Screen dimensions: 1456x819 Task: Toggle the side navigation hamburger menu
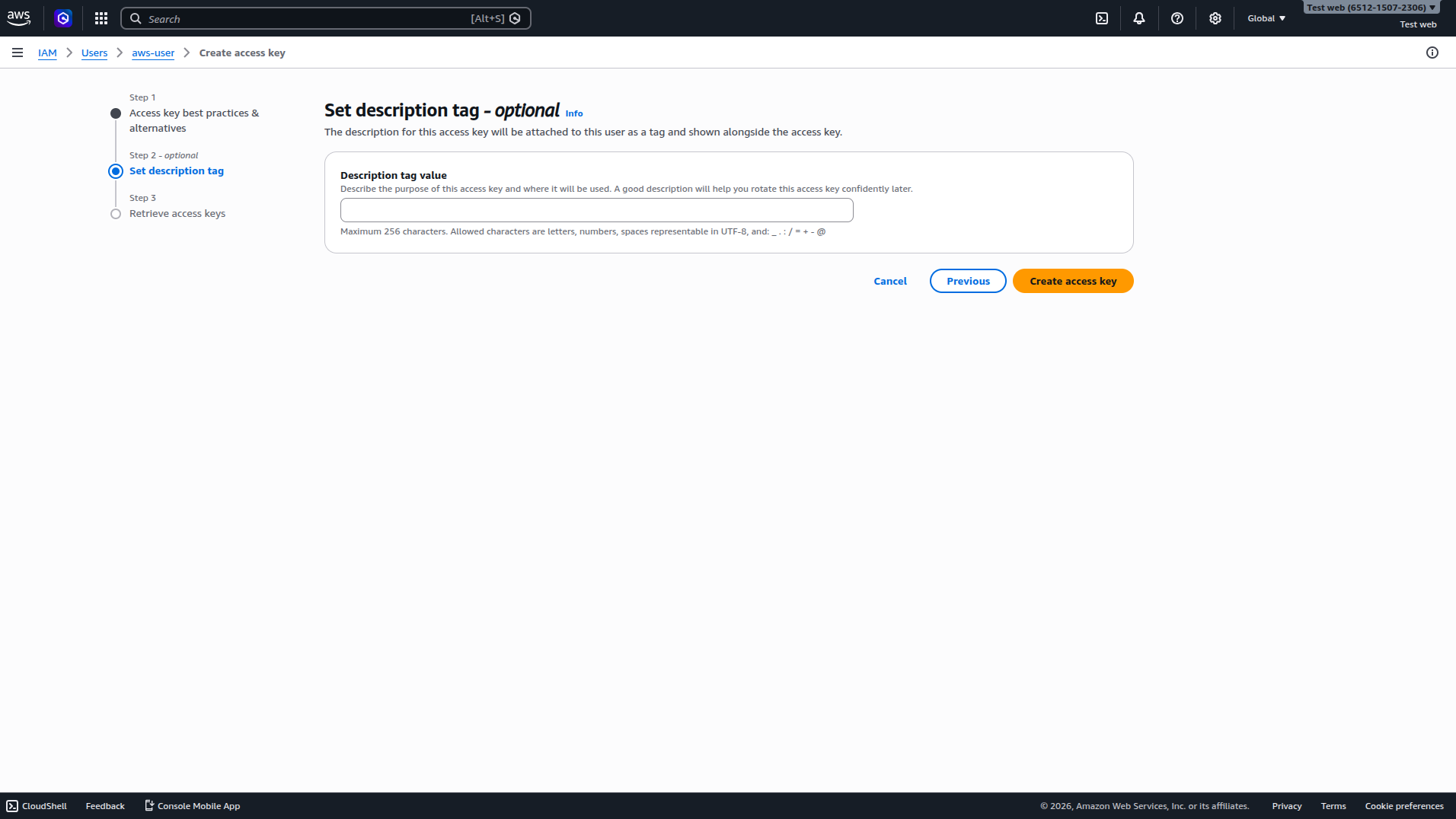point(18,53)
